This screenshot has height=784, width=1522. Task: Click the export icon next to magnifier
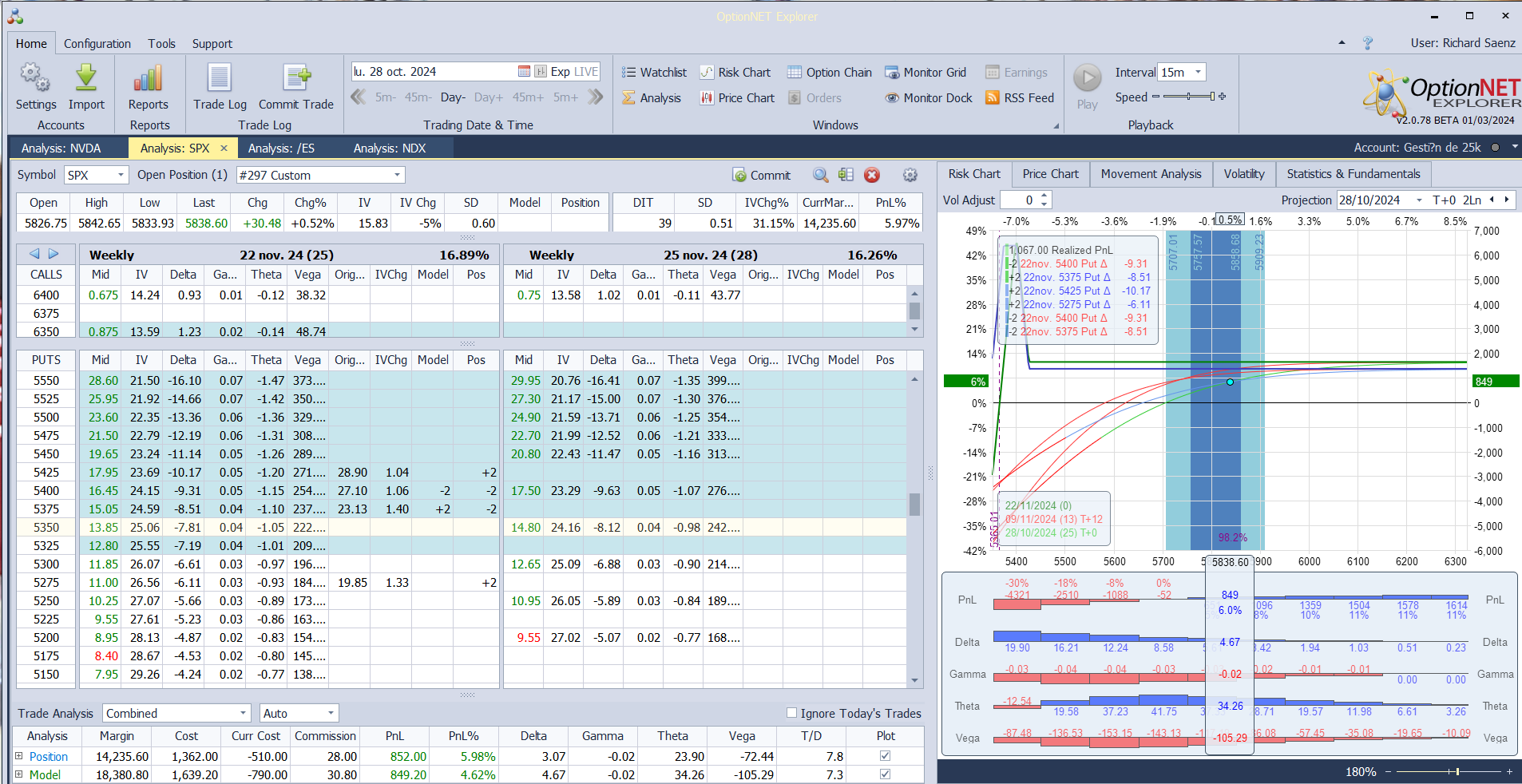(x=846, y=175)
